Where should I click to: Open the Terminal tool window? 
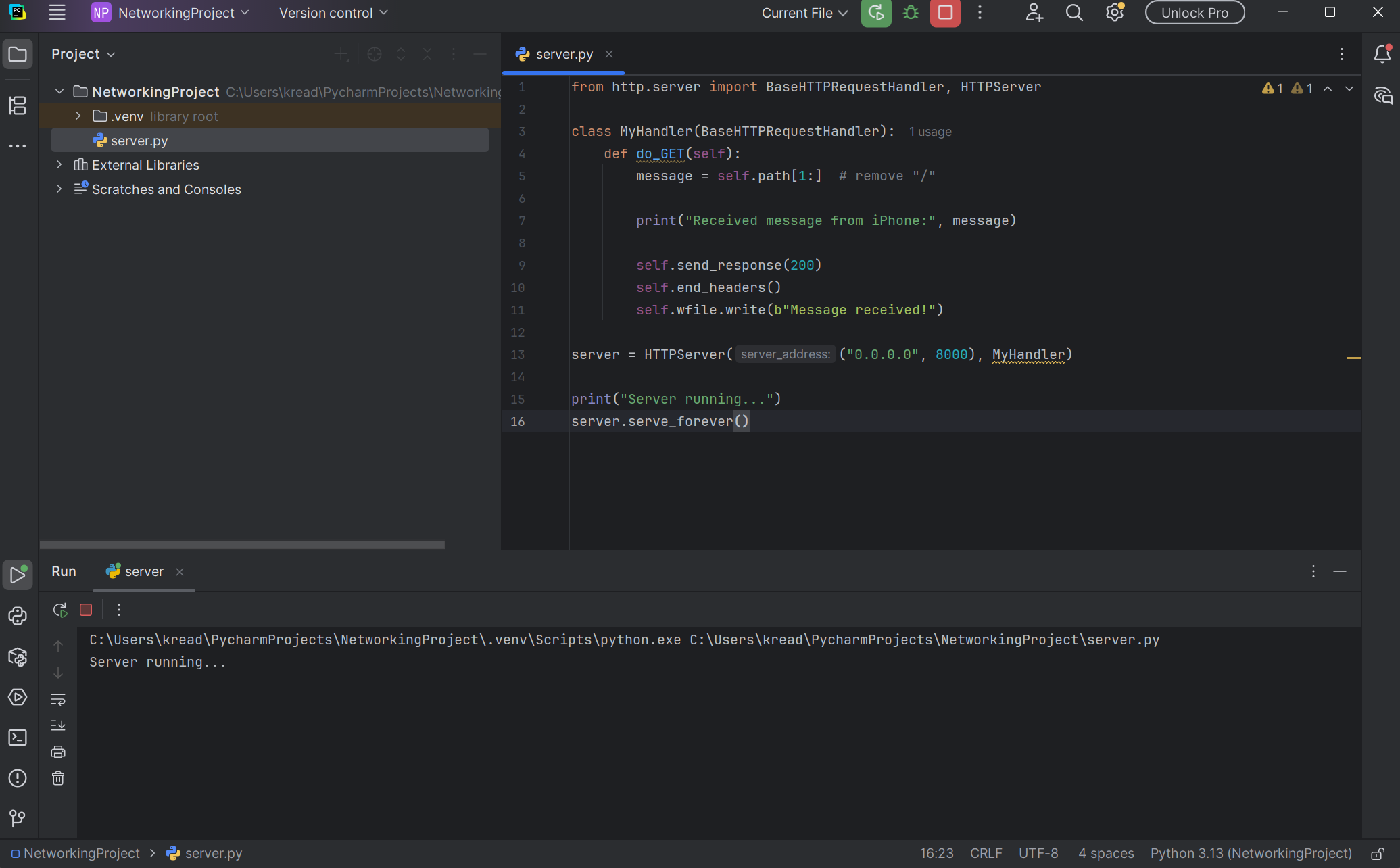(18, 738)
